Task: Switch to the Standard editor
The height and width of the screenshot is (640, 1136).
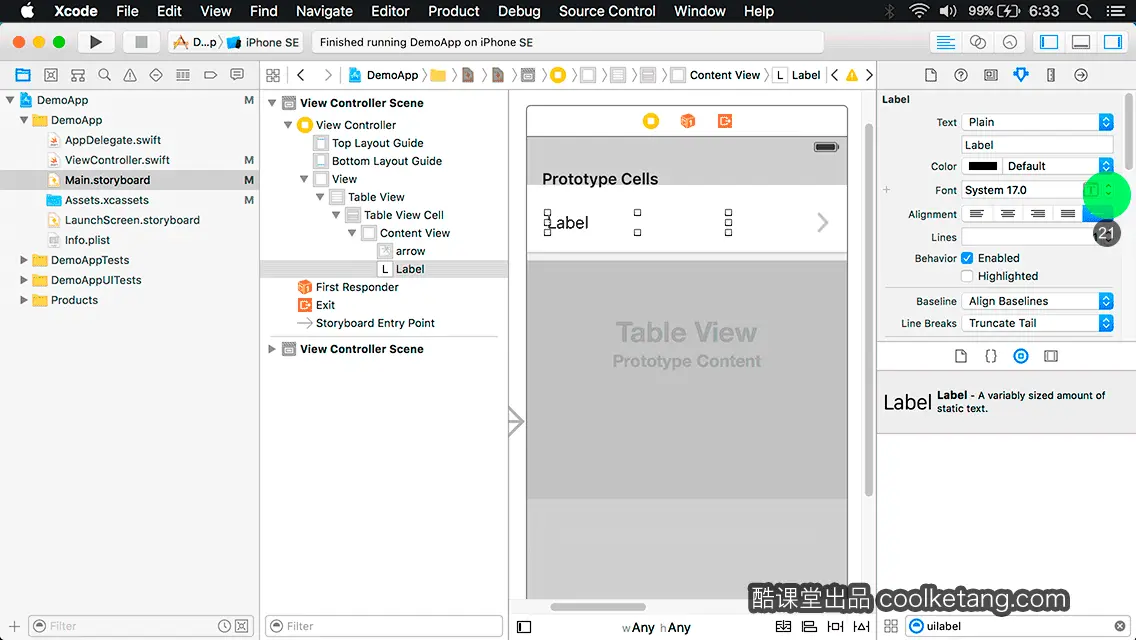Action: click(945, 42)
